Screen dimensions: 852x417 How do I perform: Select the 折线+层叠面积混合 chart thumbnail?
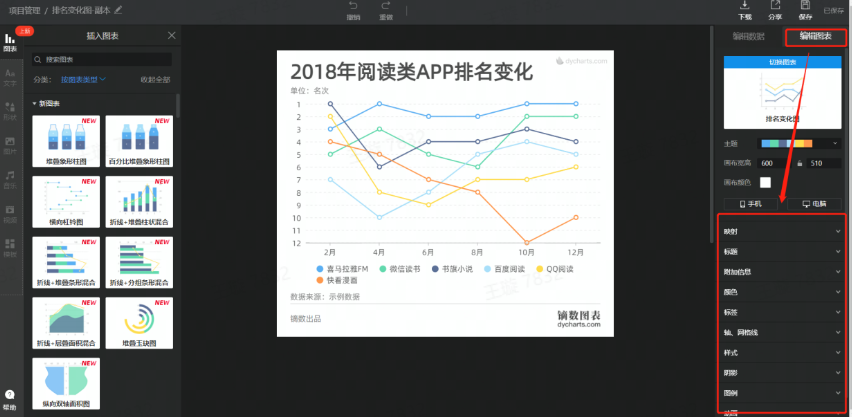(66, 323)
